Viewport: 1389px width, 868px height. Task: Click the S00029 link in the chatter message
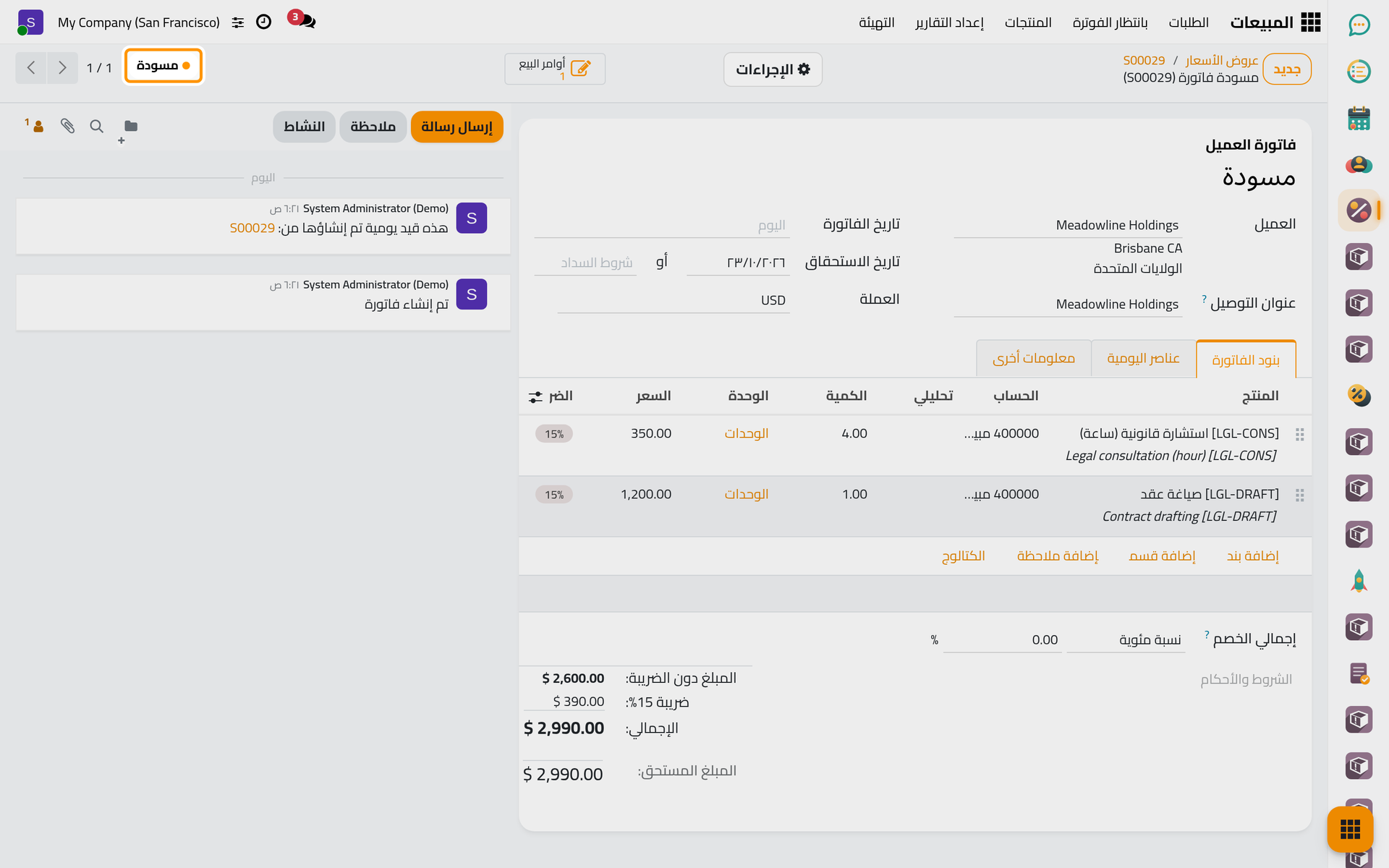pos(252,228)
